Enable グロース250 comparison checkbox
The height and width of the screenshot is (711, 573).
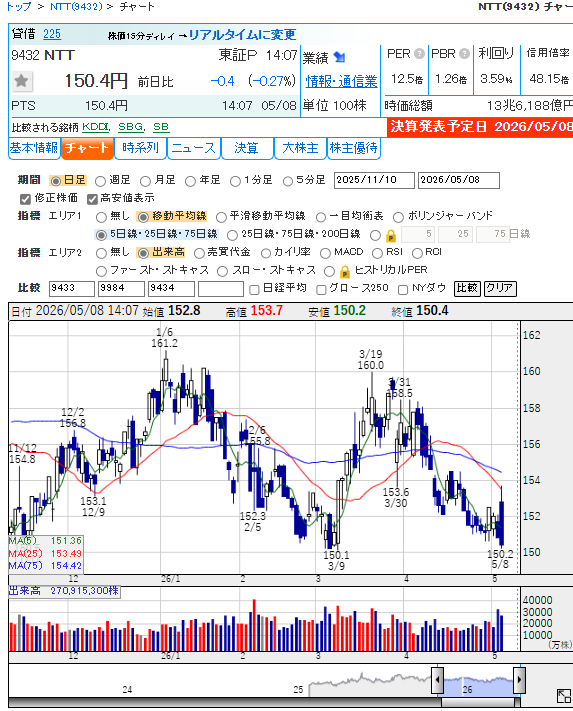coord(321,289)
